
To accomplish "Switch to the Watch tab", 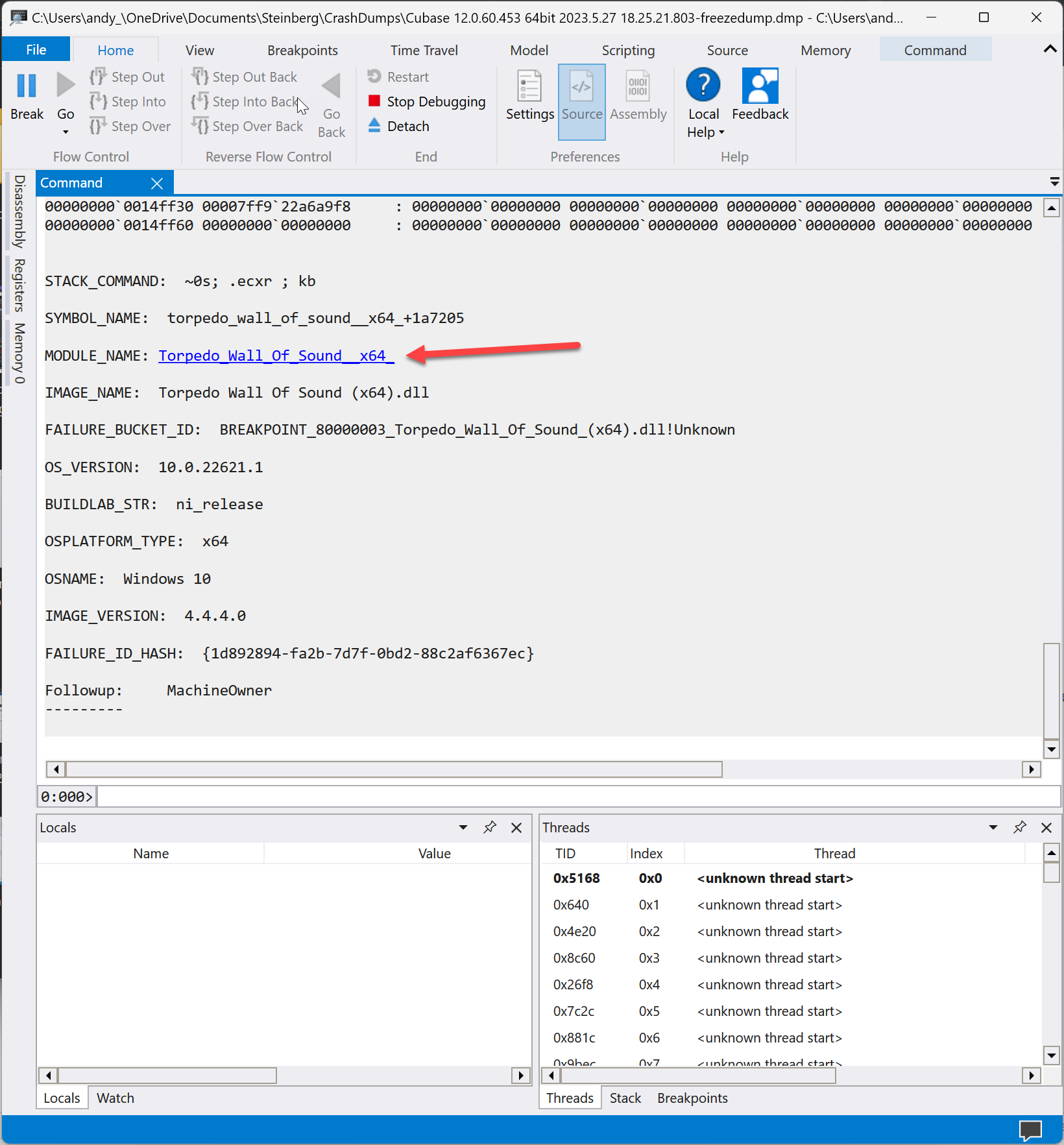I will click(x=115, y=1098).
